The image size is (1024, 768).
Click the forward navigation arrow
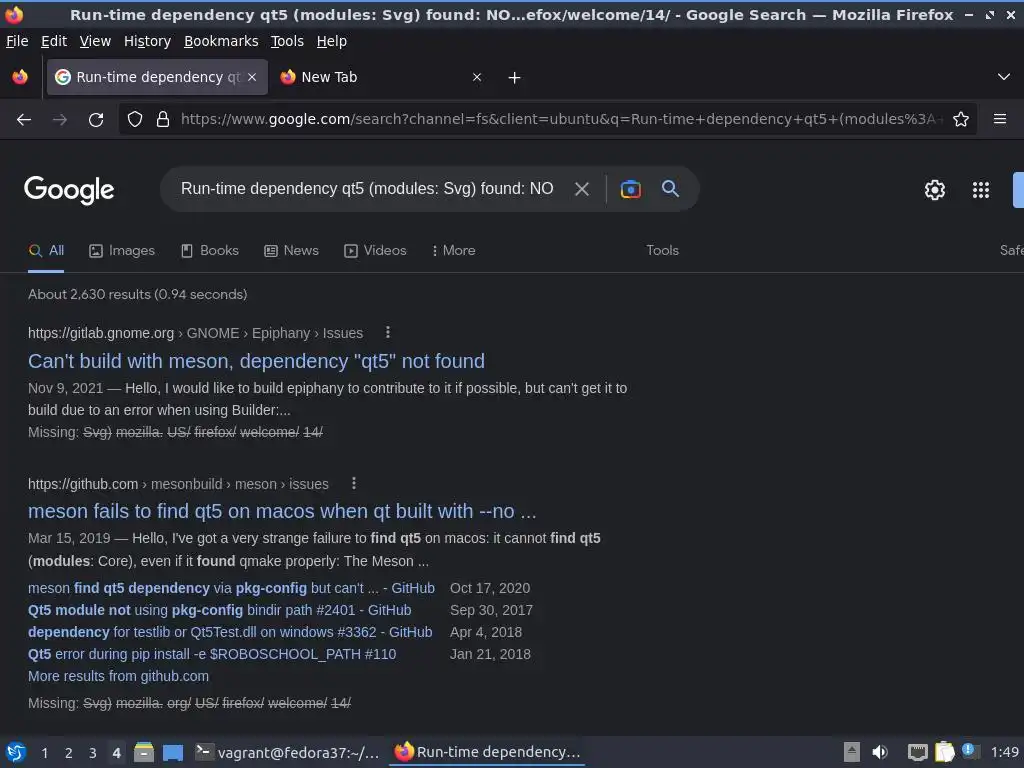[x=59, y=120]
